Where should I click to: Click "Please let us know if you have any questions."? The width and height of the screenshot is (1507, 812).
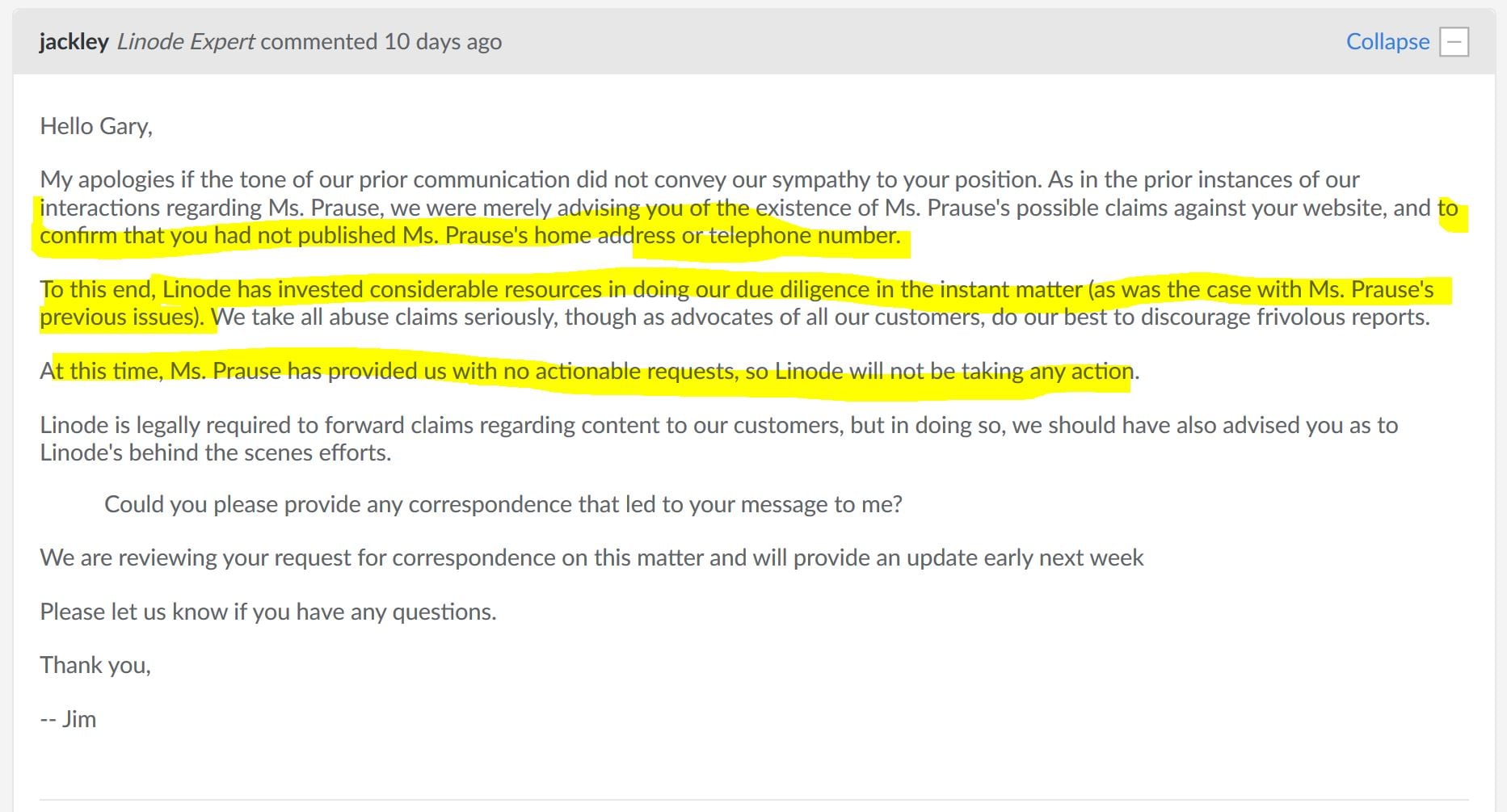point(267,612)
